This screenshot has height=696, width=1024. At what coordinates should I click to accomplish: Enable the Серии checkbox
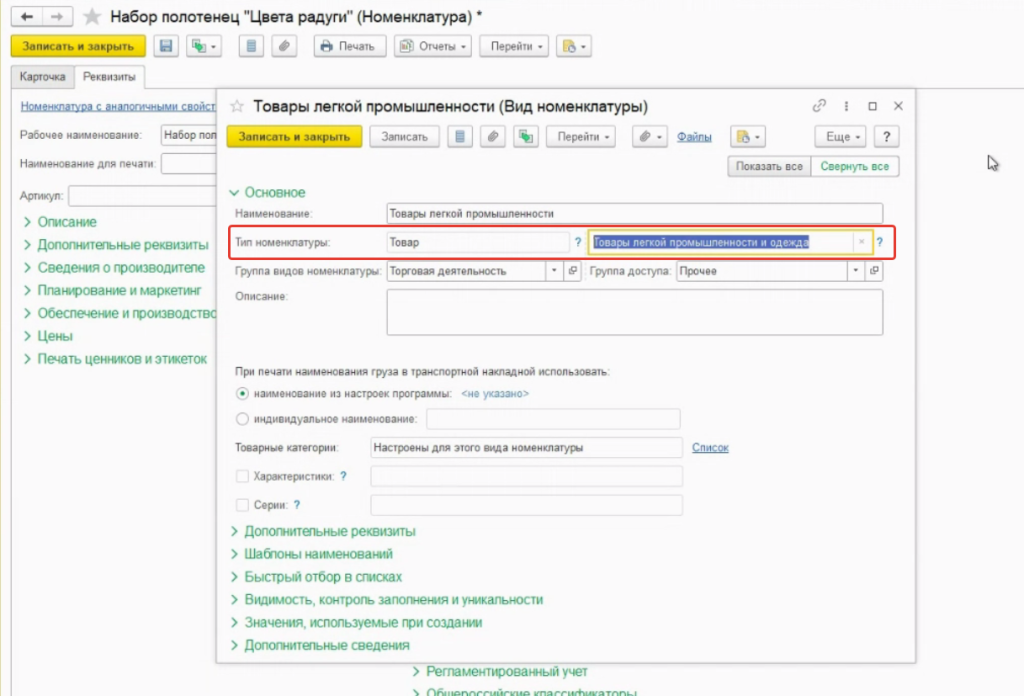point(241,506)
